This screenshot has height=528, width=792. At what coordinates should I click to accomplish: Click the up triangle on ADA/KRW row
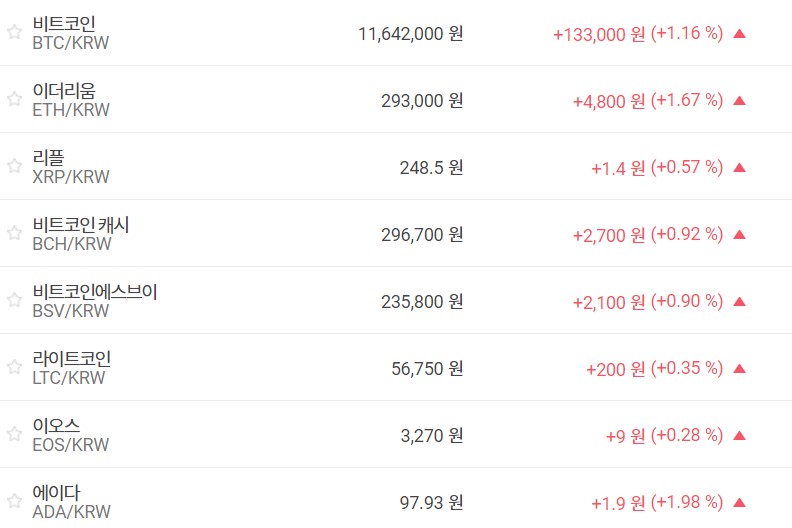[x=740, y=502]
